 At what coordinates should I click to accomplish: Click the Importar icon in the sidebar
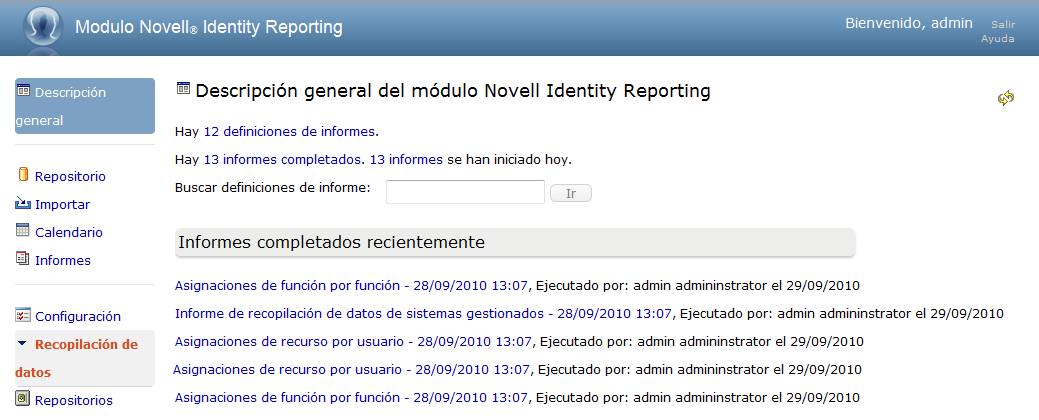(23, 203)
